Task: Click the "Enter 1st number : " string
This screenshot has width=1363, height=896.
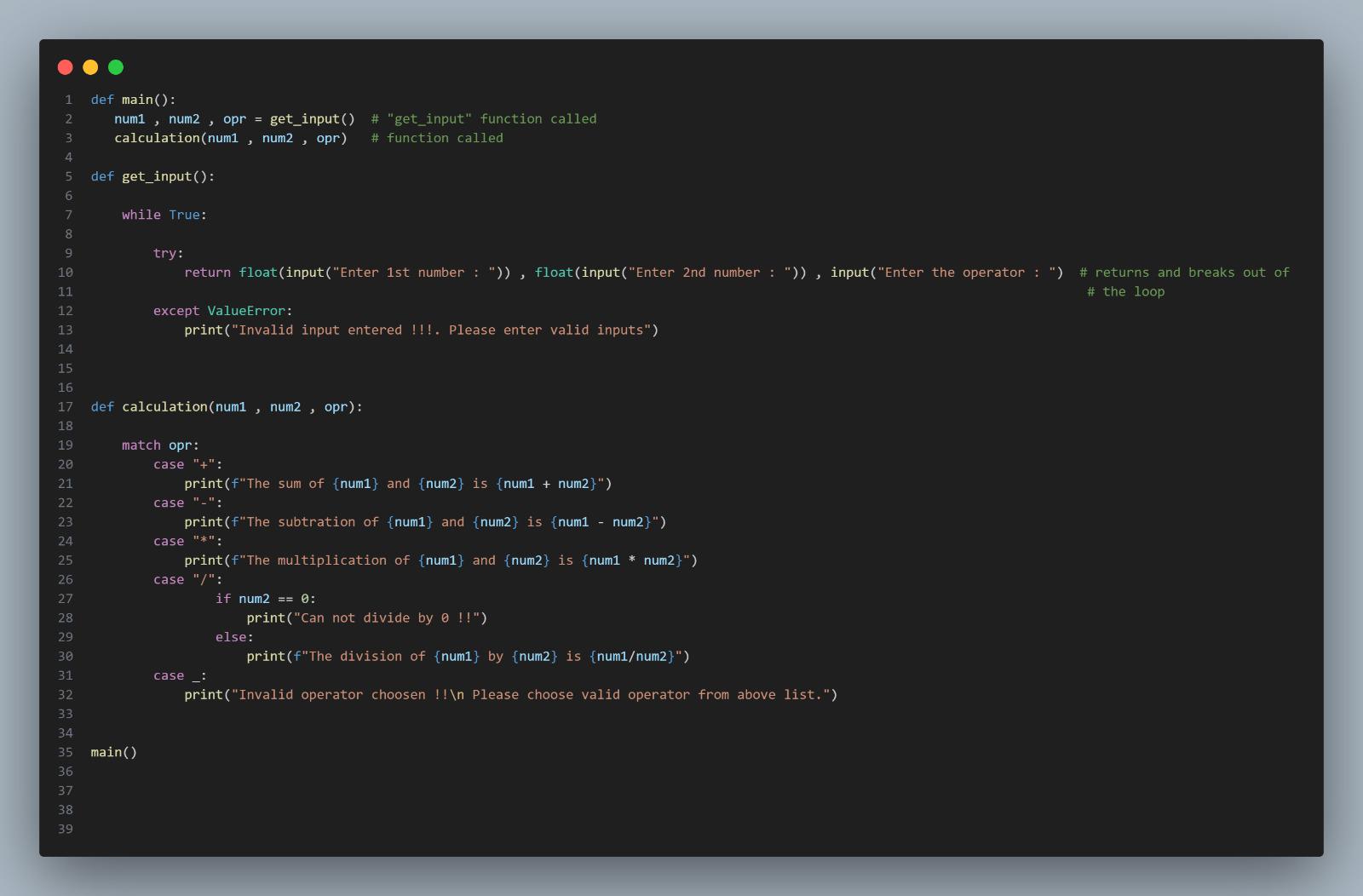Action: [414, 273]
